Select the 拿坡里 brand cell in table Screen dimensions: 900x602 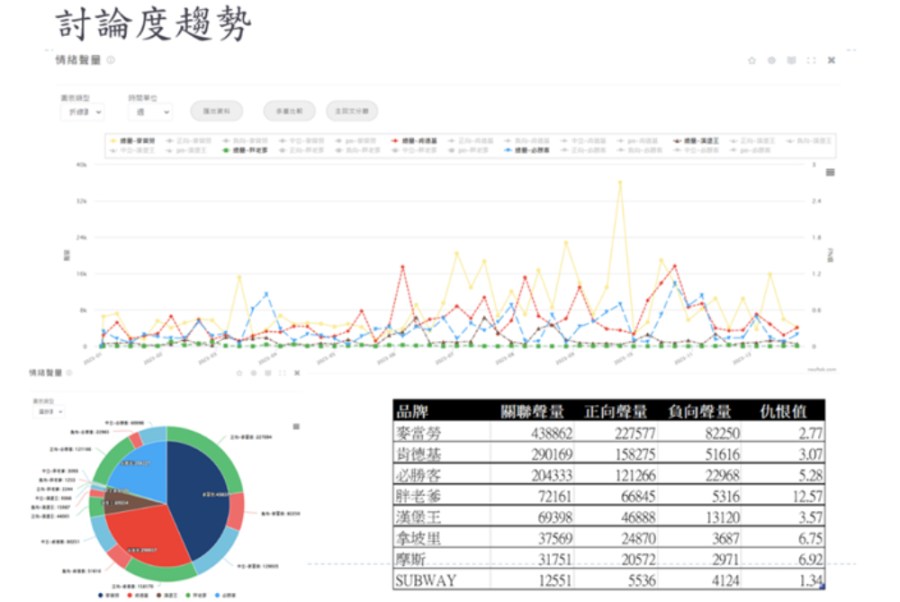(x=442, y=538)
